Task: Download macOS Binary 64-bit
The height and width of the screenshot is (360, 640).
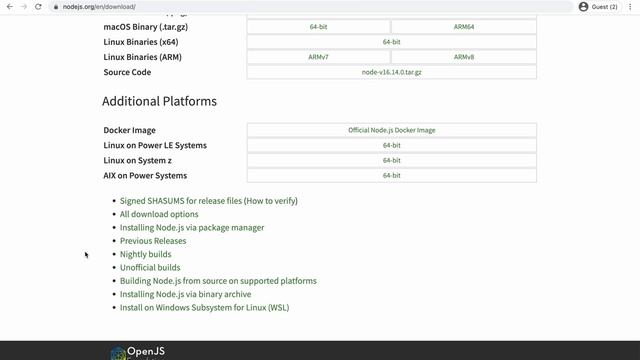Action: [x=318, y=27]
